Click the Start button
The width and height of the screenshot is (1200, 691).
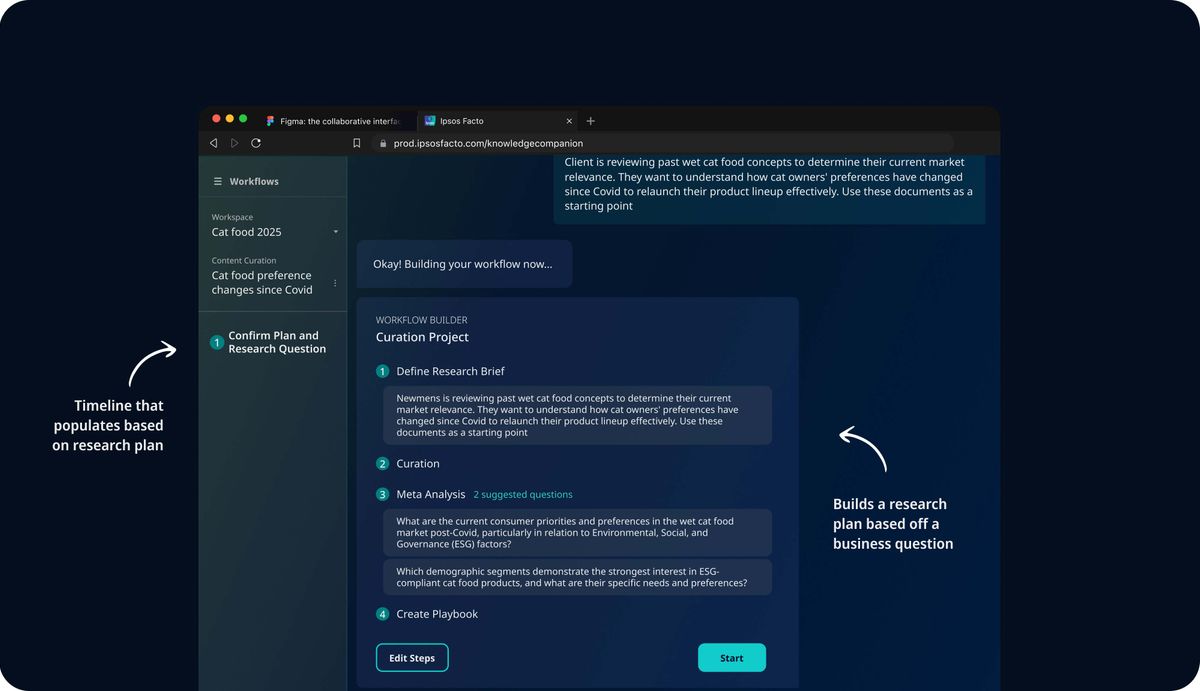pyautogui.click(x=732, y=658)
